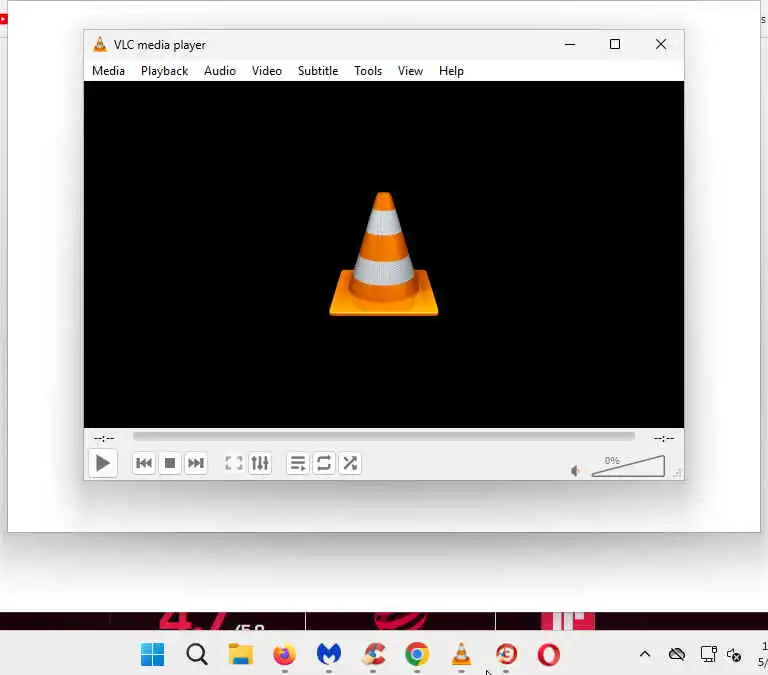Viewport: 768px width, 675px height.
Task: Open the Subtitle menu
Action: (x=318, y=71)
